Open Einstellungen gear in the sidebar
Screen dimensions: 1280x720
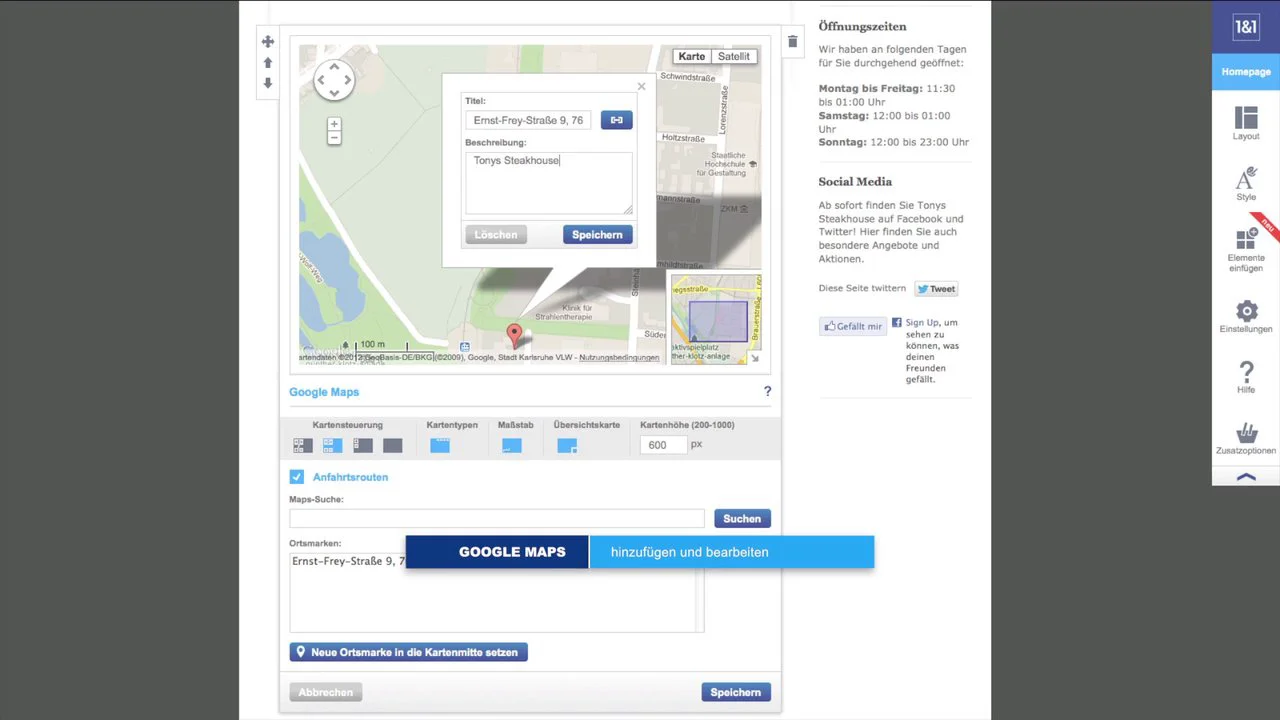[x=1246, y=317]
